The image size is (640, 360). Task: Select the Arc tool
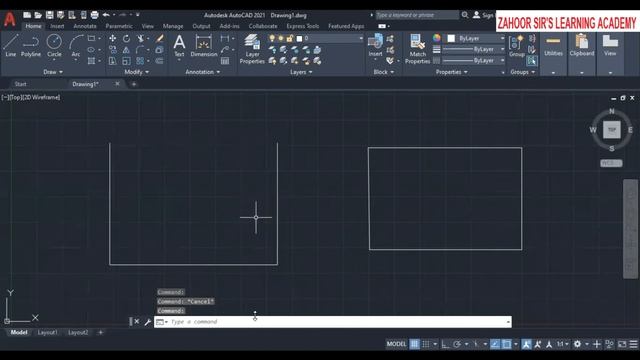point(76,45)
